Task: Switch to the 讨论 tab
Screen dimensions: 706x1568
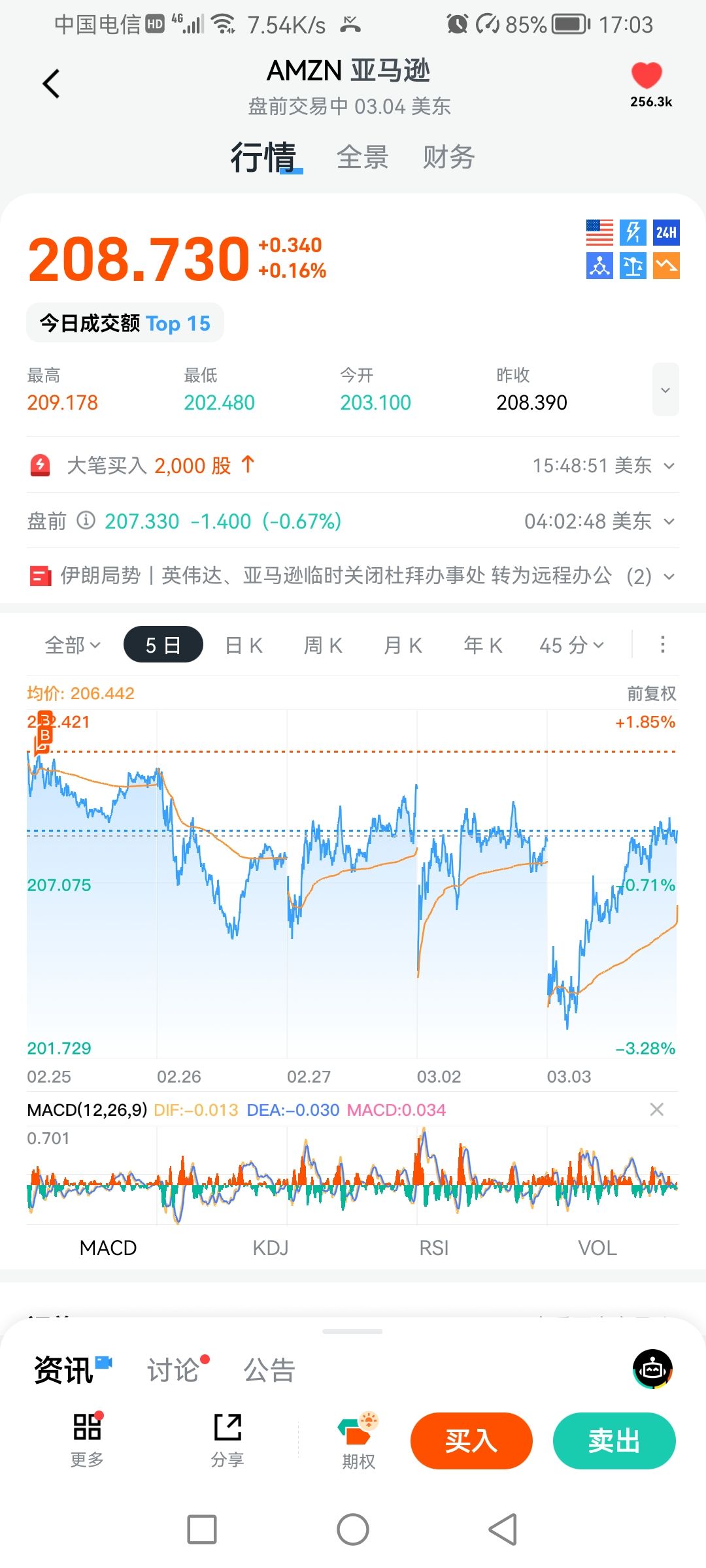Action: coord(174,1370)
